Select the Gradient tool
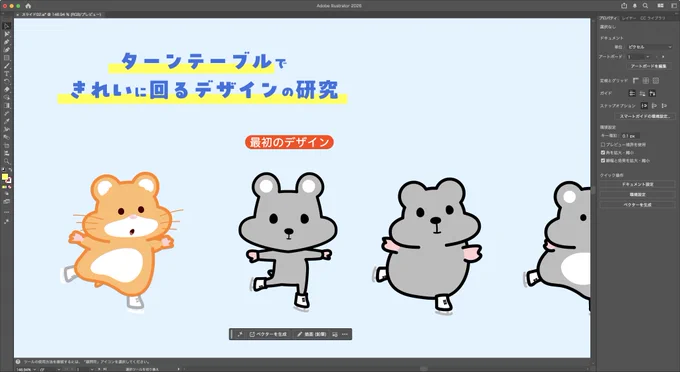The image size is (680, 372). coord(7,106)
